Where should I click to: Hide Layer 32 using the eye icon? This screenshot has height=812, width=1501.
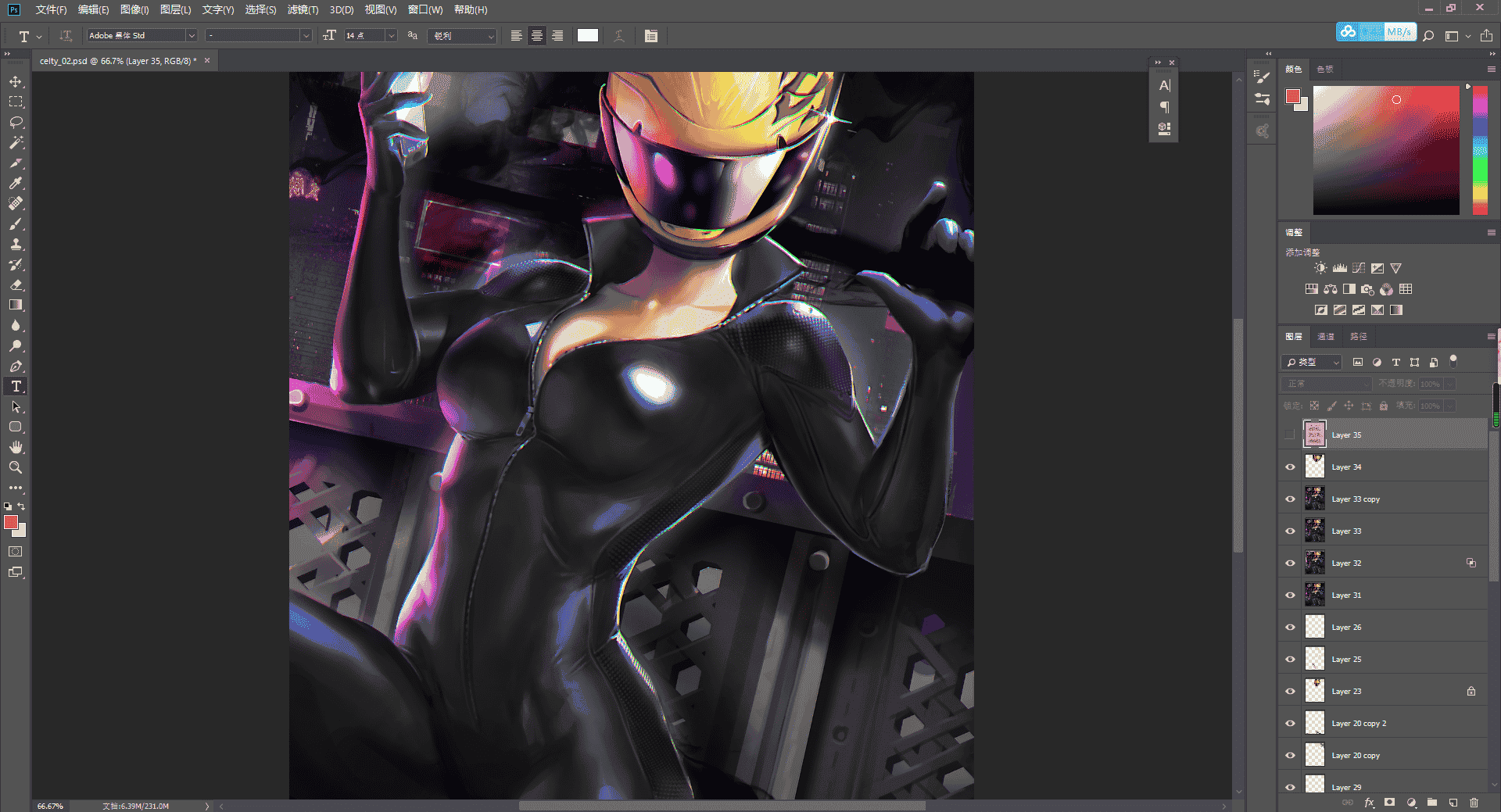point(1290,563)
